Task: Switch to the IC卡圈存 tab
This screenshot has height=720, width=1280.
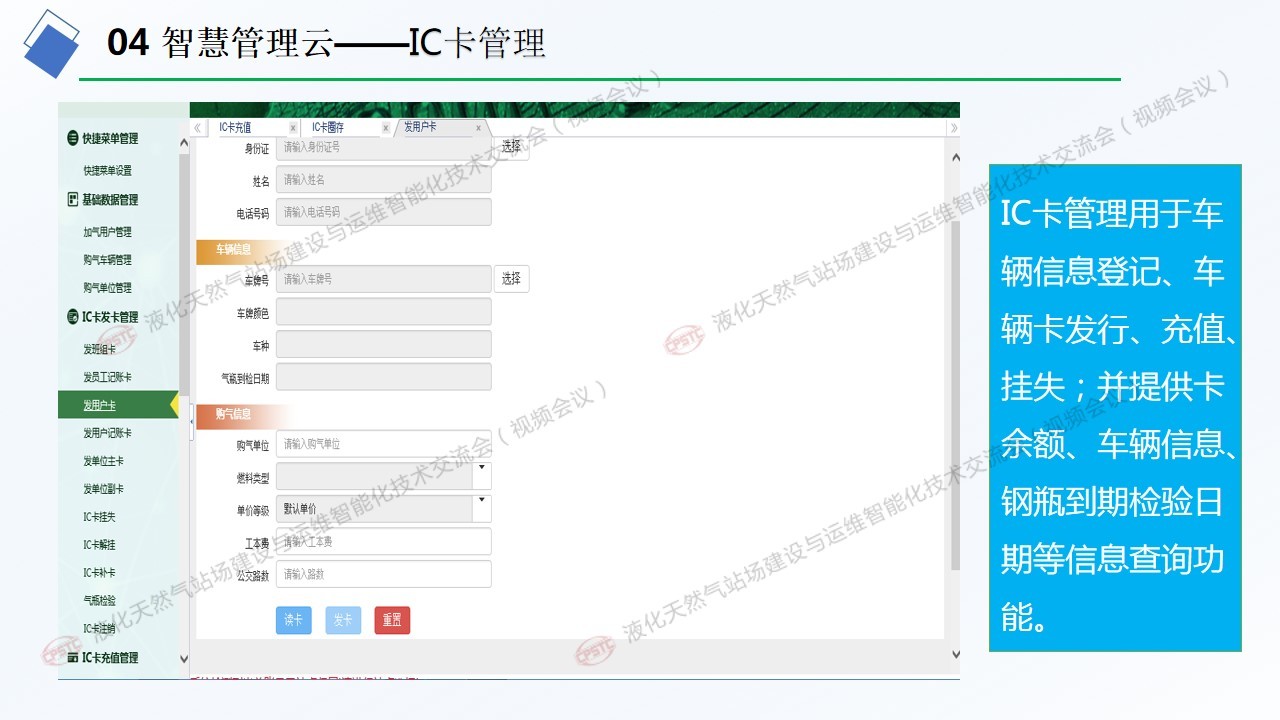Action: coord(327,128)
